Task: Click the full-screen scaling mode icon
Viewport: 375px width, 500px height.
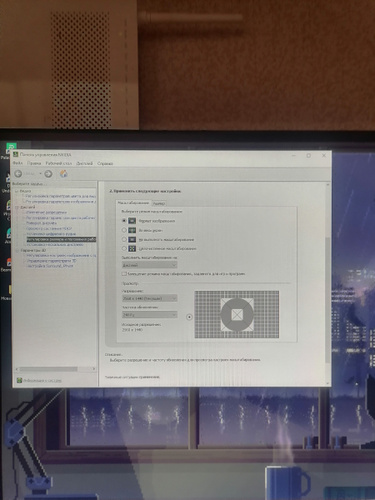Action: coord(132,230)
